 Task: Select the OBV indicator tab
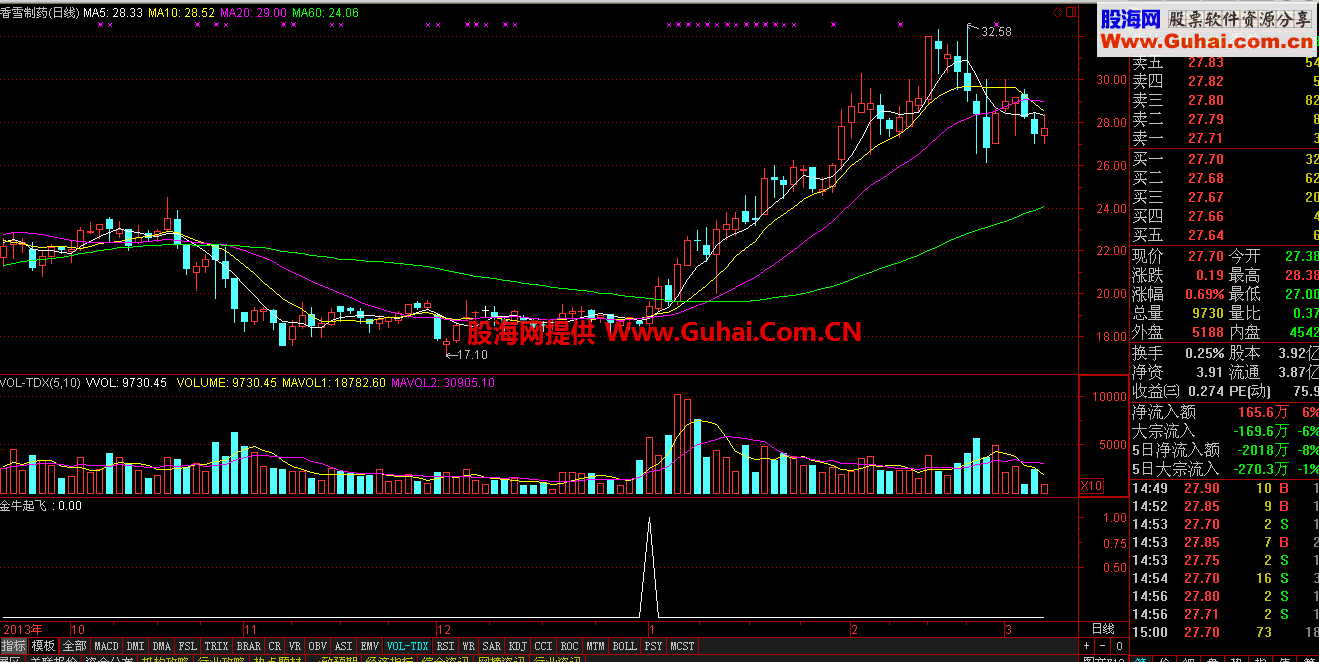pos(318,646)
